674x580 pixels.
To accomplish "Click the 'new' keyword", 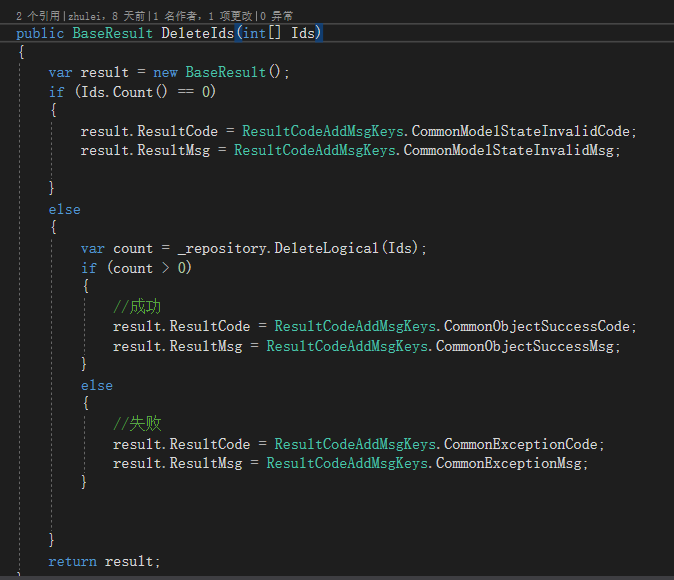I will tap(165, 72).
